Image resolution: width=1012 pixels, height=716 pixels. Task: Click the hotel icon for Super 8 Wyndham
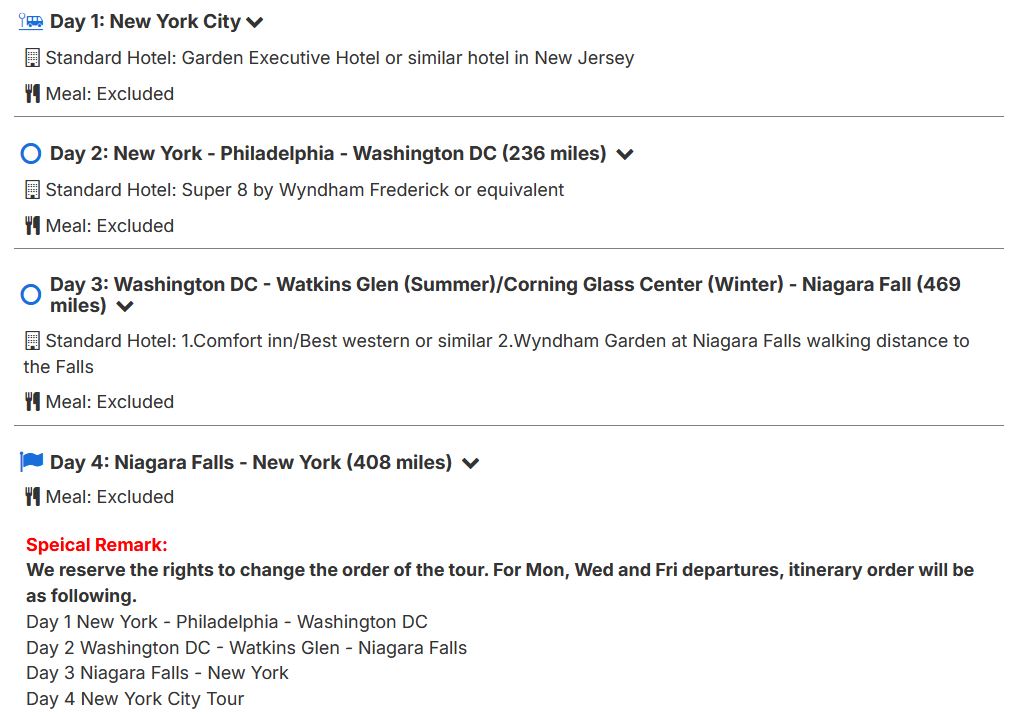[x=32, y=190]
